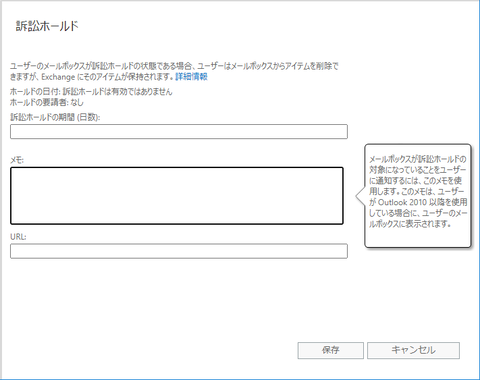Focus the 訴訟ホールドの期間 (日数) input field
Viewport: 480px width, 380px height.
[179, 132]
